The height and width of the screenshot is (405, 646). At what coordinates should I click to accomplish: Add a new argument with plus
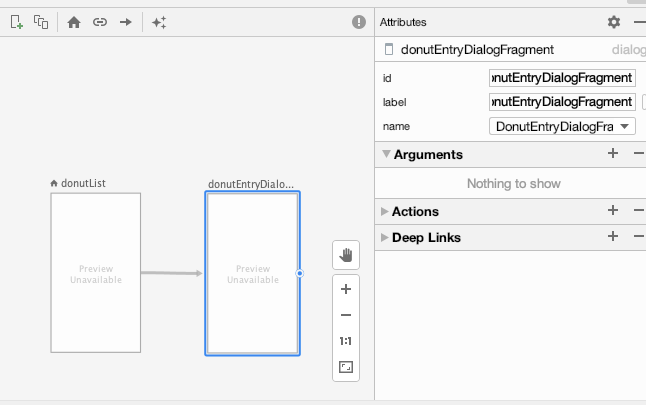click(613, 154)
